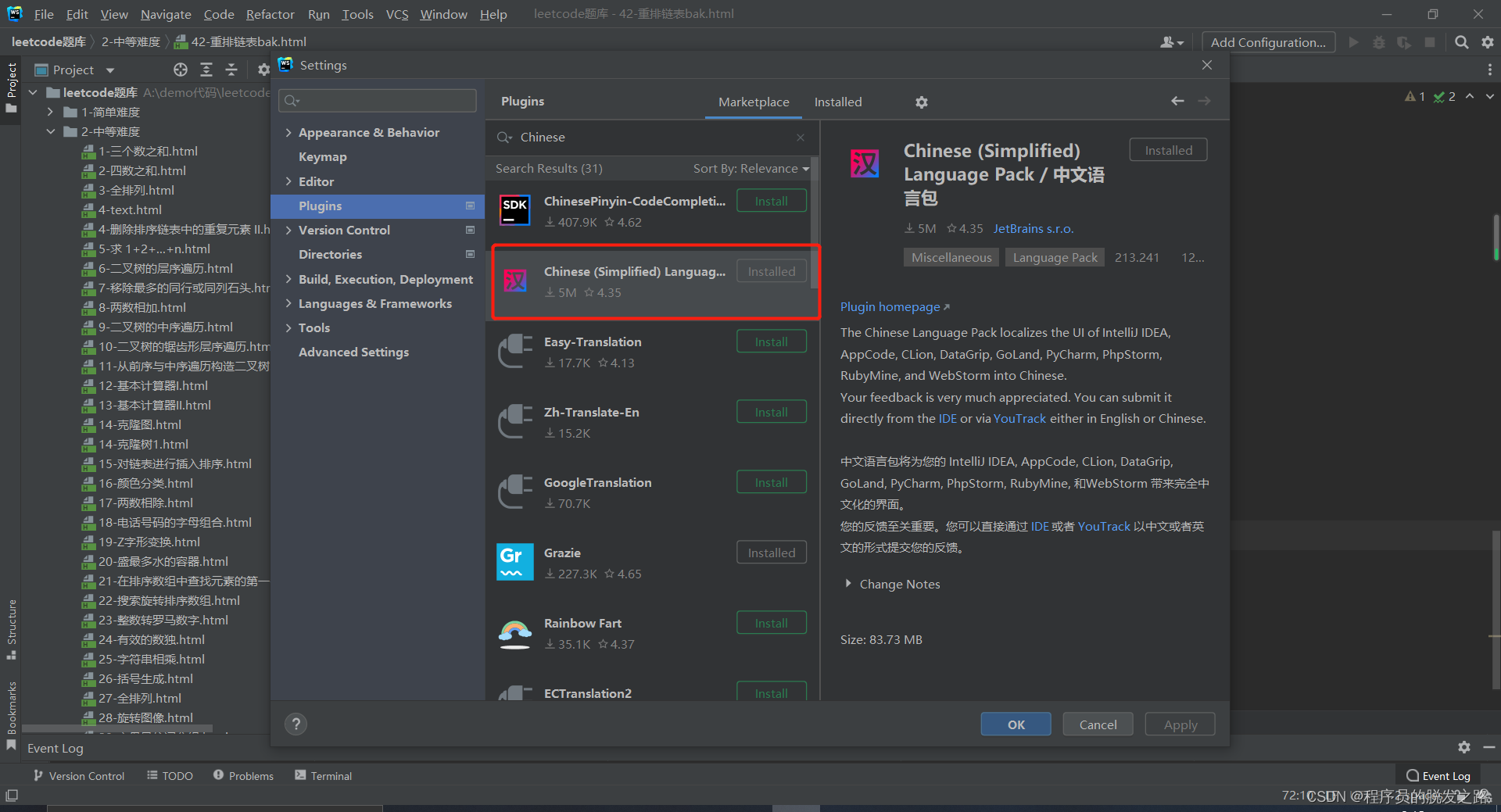Click the expand all icon in Project panel

point(206,70)
